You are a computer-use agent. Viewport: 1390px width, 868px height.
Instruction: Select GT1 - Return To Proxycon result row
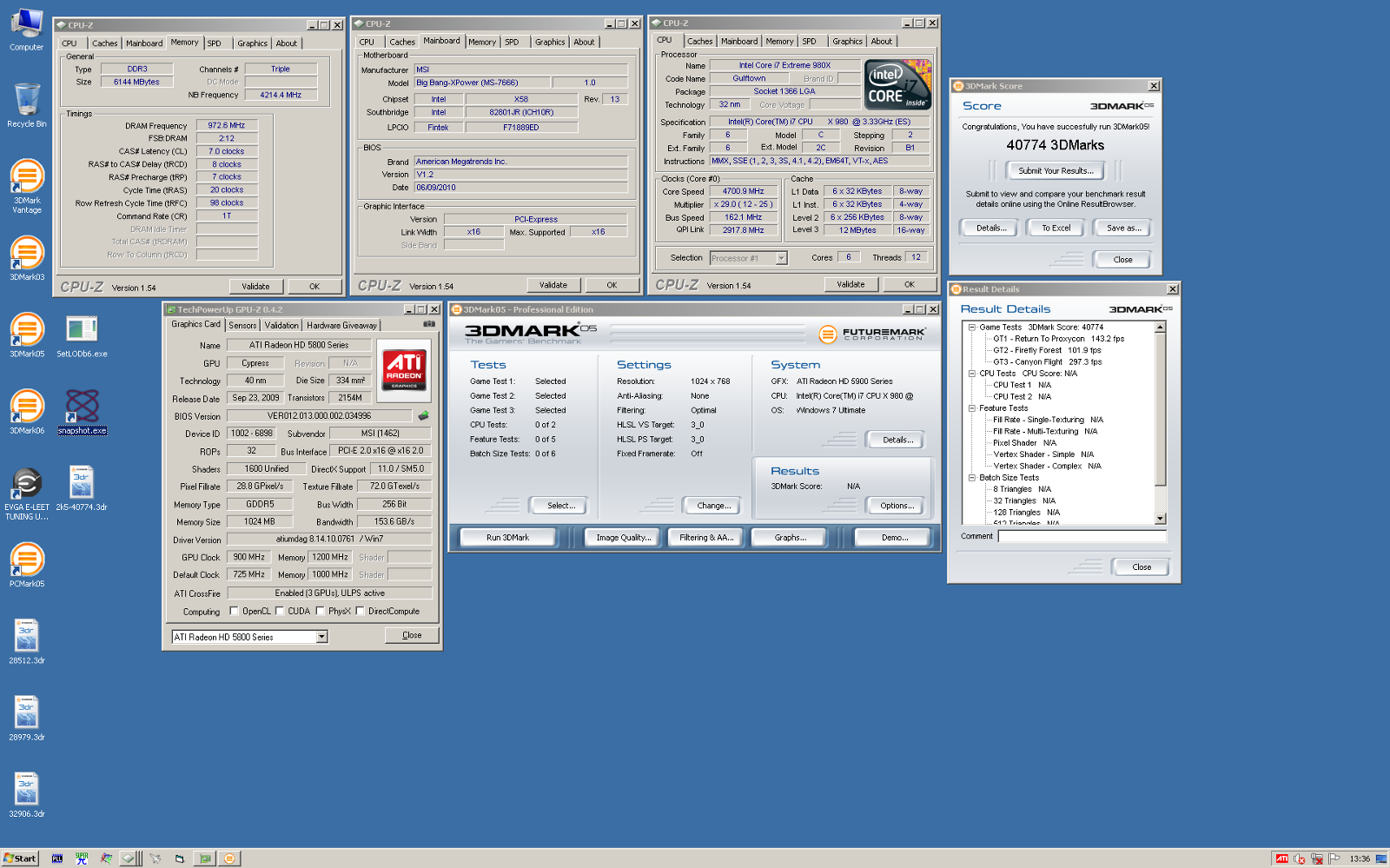1058,339
